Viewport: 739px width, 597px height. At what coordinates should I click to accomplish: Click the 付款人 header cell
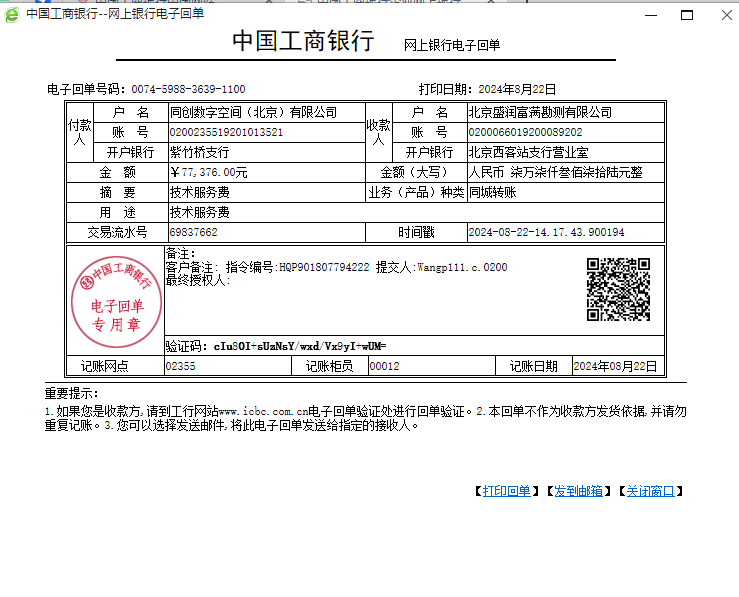tap(80, 132)
